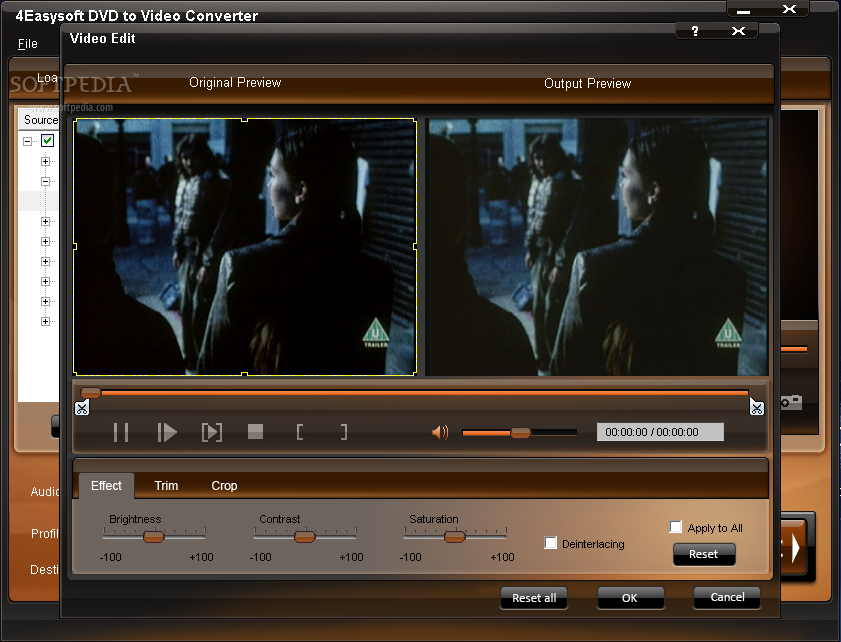
Task: Expand the third plus node in tree
Action: pos(46,222)
